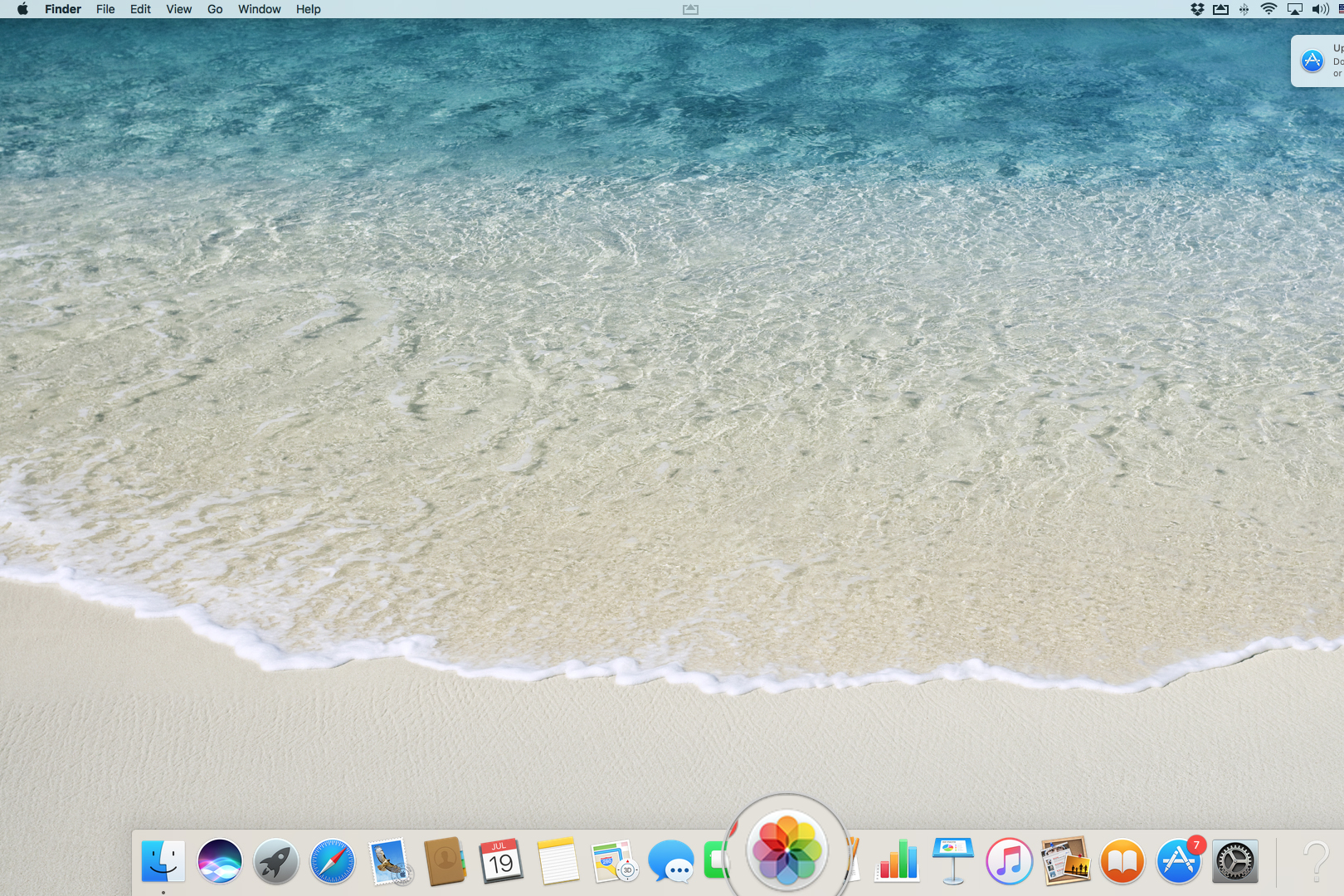1344x896 pixels.
Task: Click the boxed-triangle icon beside Dropbox
Action: 1220,9
